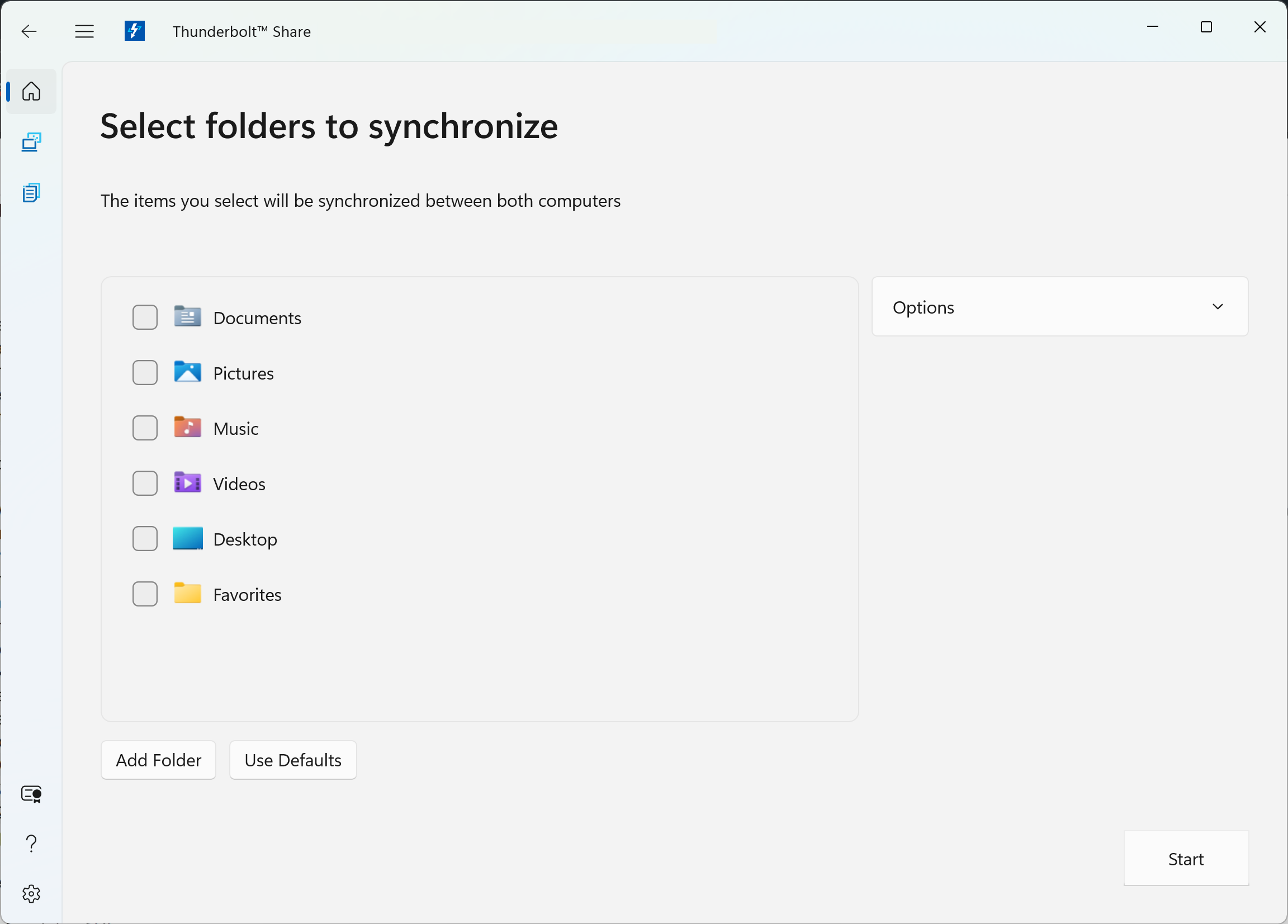Click the Desktop folder icon
The image size is (1288, 924).
187,538
